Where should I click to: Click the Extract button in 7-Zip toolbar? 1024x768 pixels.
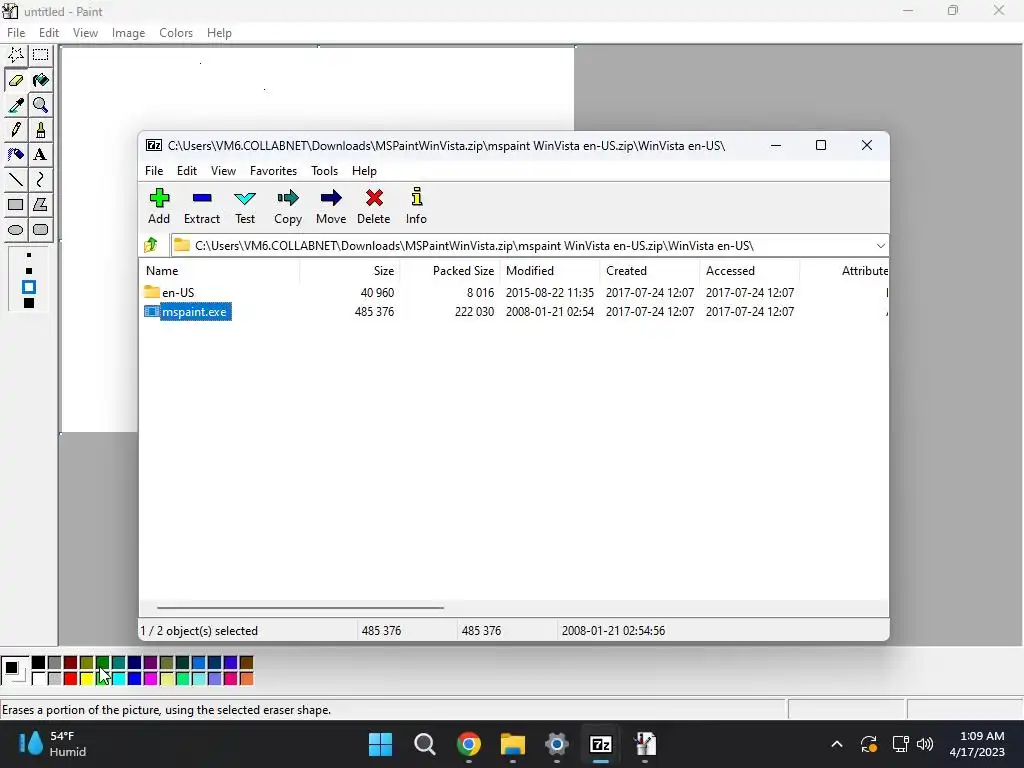coord(202,206)
